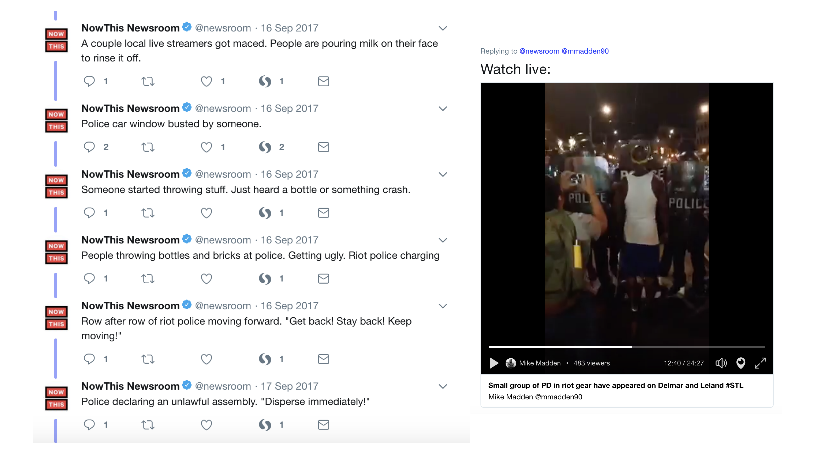Like the 'Police car window busted' tweet
Image resolution: width=820 pixels, height=460 pixels.
pyautogui.click(x=207, y=147)
